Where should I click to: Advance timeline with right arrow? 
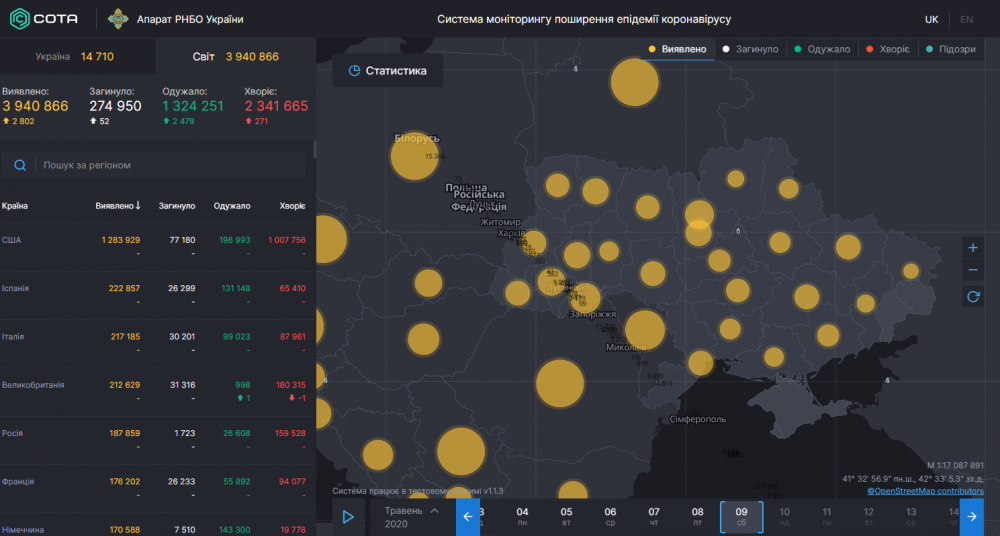971,517
